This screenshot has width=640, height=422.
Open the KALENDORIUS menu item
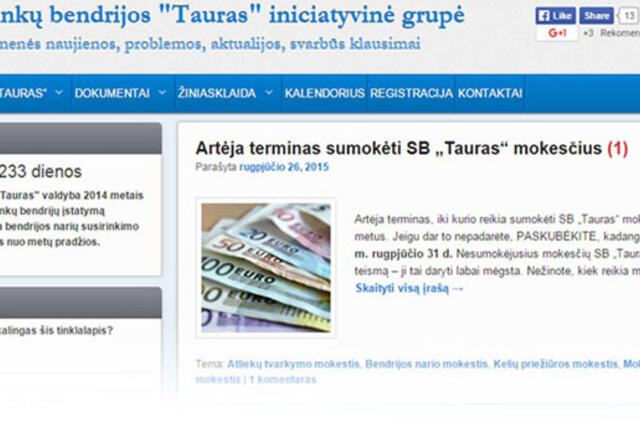324,93
